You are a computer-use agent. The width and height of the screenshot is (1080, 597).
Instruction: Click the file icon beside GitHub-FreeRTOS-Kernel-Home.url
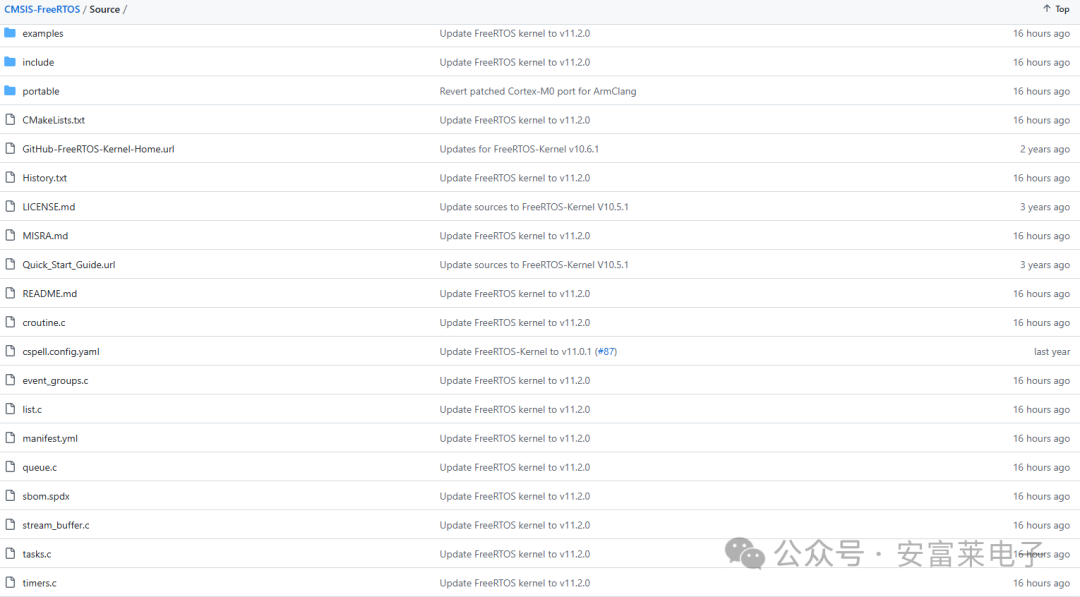[10, 148]
